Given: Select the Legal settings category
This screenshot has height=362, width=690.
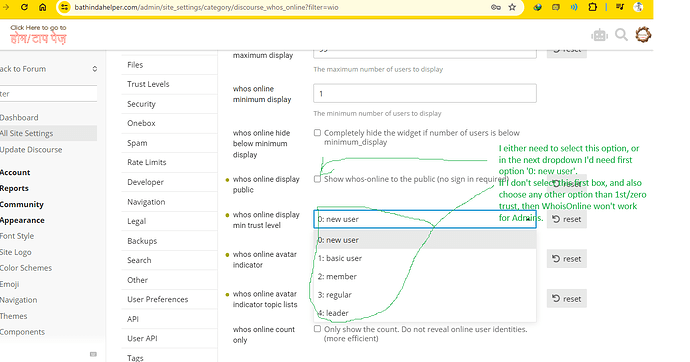Looking at the screenshot, I should point(169,221).
